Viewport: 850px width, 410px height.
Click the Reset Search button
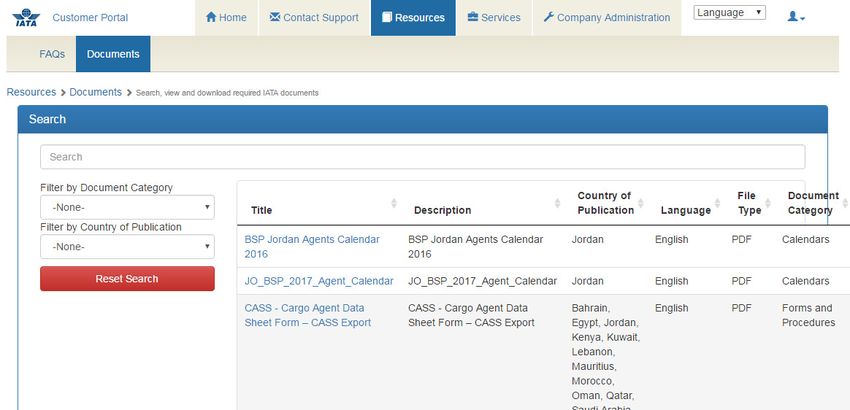[127, 279]
